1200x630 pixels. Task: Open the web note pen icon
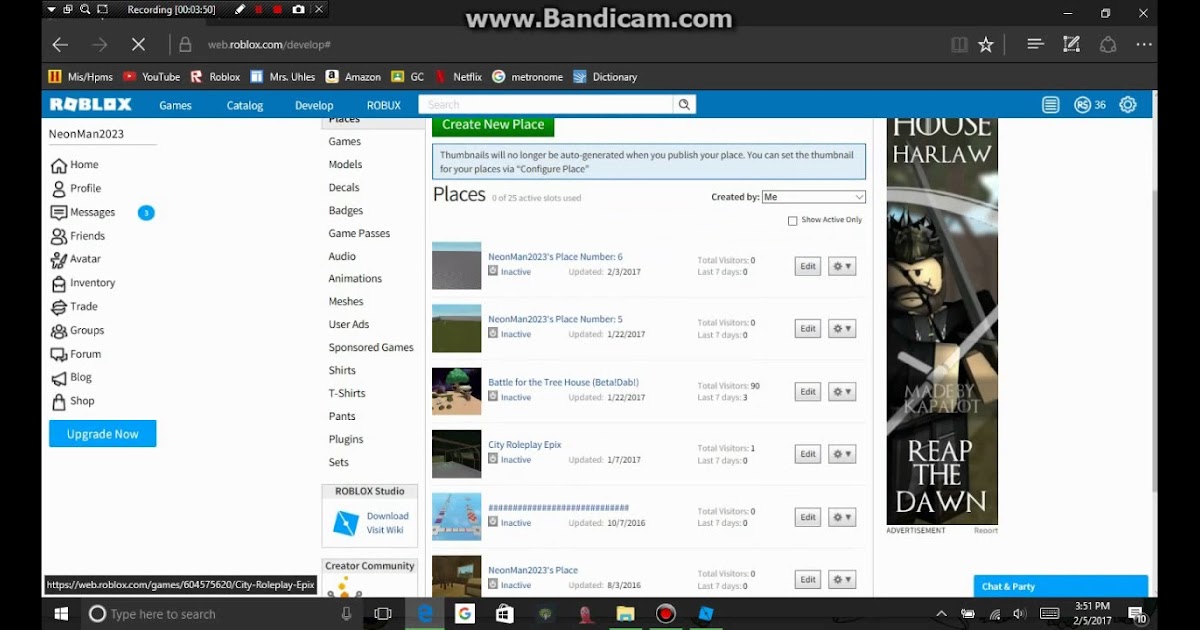click(1072, 44)
